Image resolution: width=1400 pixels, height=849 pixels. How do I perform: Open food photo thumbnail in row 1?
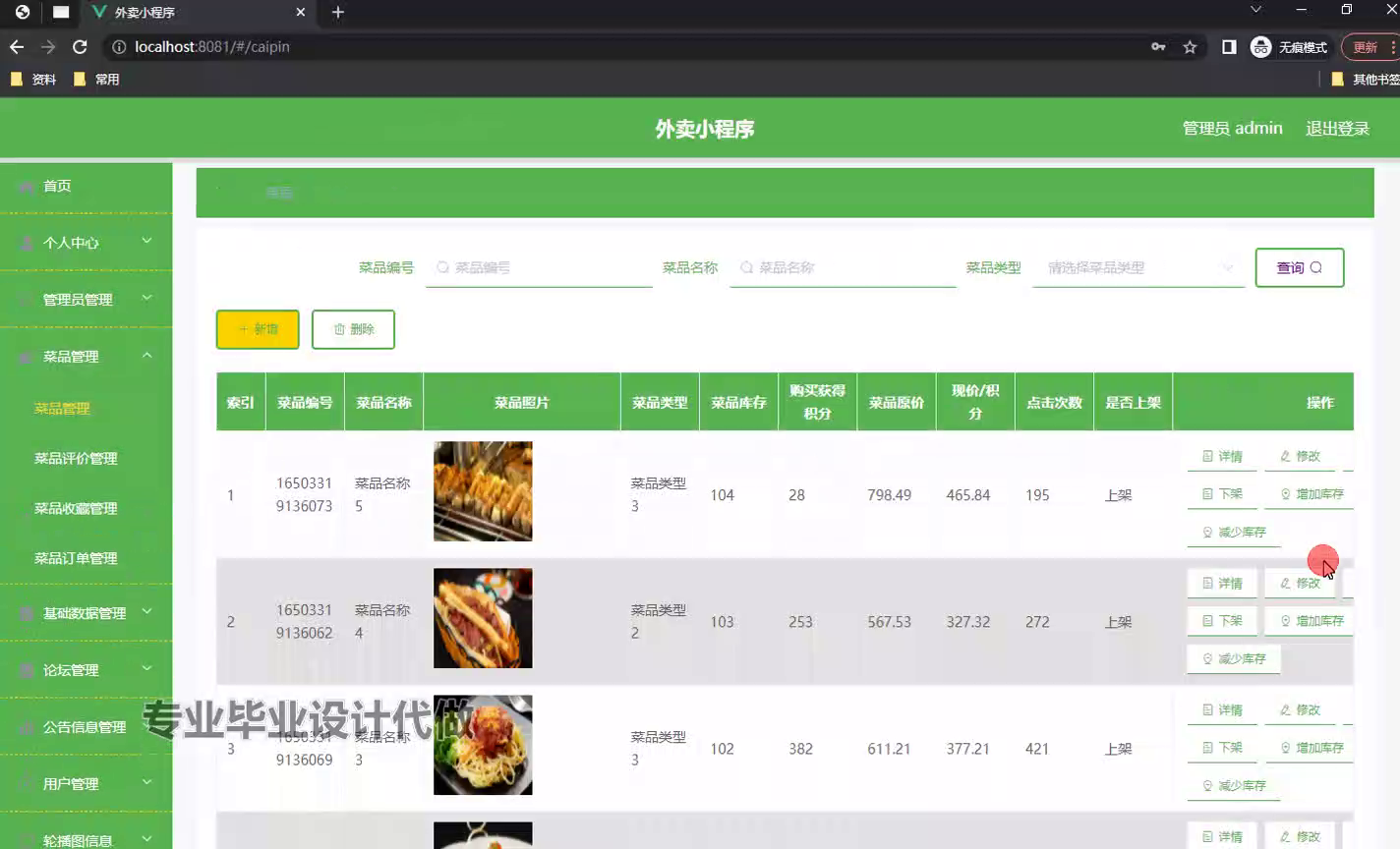[x=483, y=491]
